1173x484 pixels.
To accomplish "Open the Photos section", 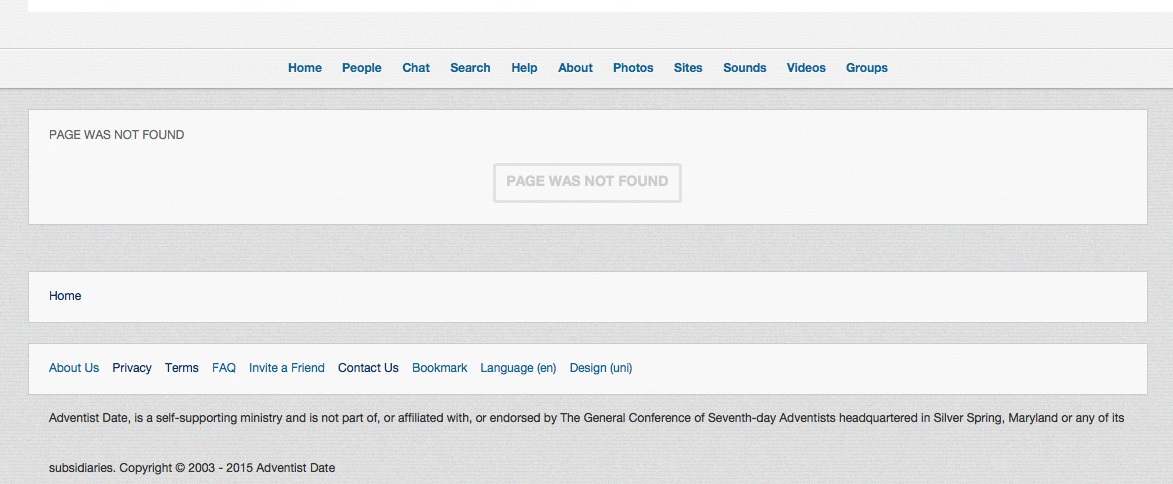I will (x=633, y=68).
